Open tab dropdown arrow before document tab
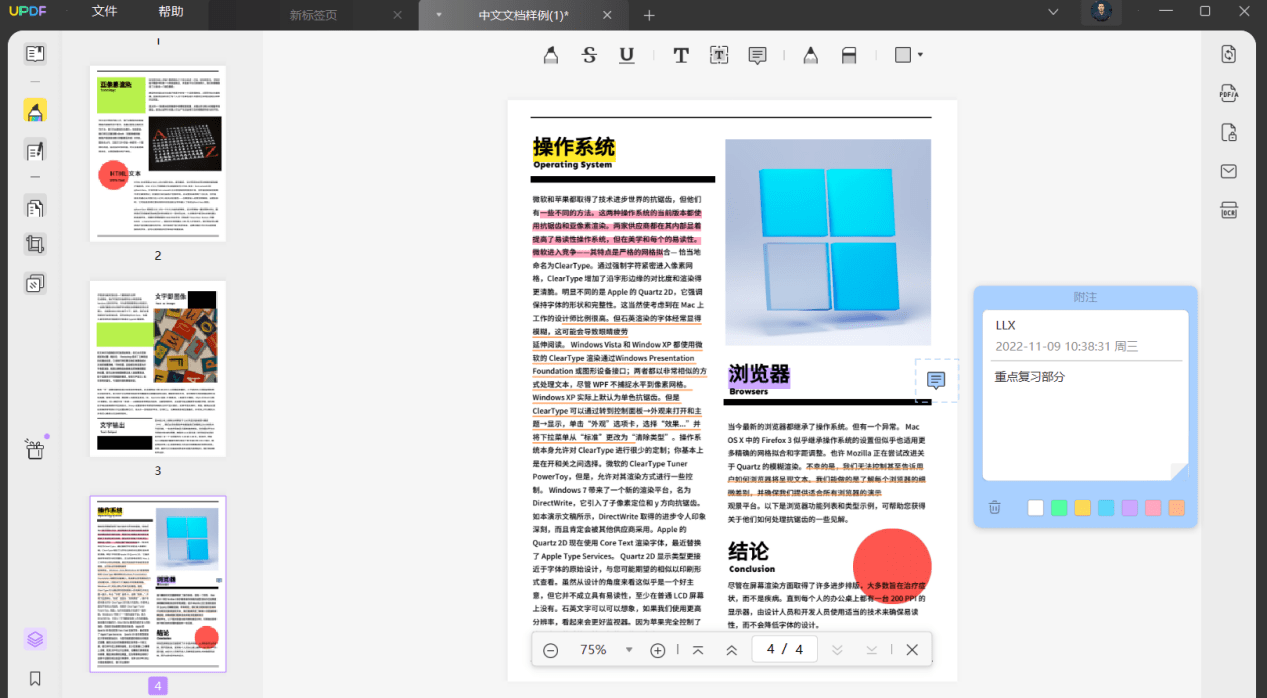This screenshot has width=1267, height=698. point(438,15)
